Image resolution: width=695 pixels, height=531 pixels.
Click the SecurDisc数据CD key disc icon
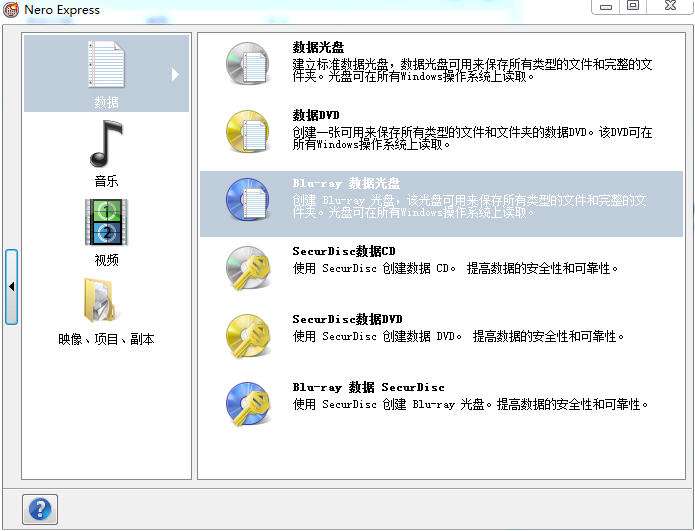click(248, 268)
